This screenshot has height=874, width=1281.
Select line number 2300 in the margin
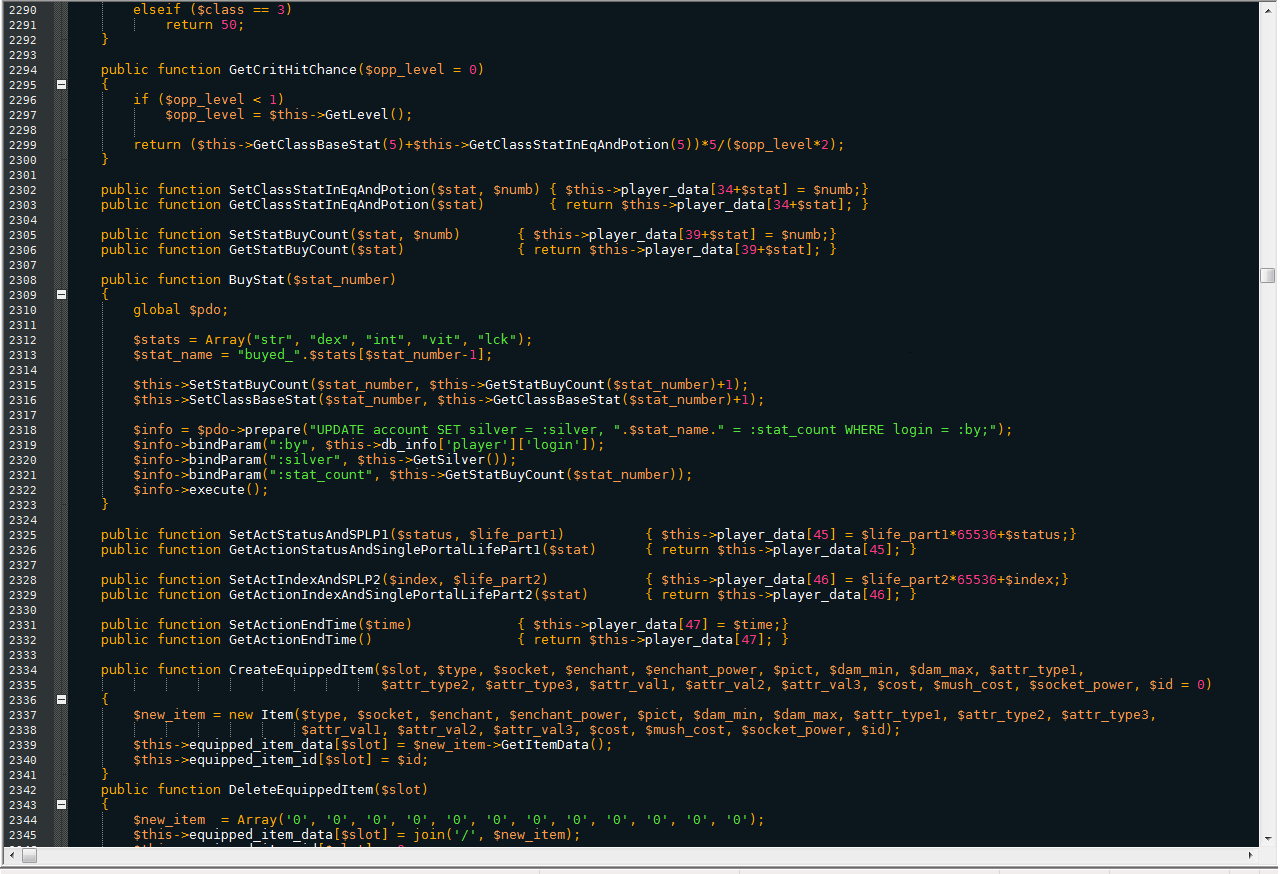(22, 160)
